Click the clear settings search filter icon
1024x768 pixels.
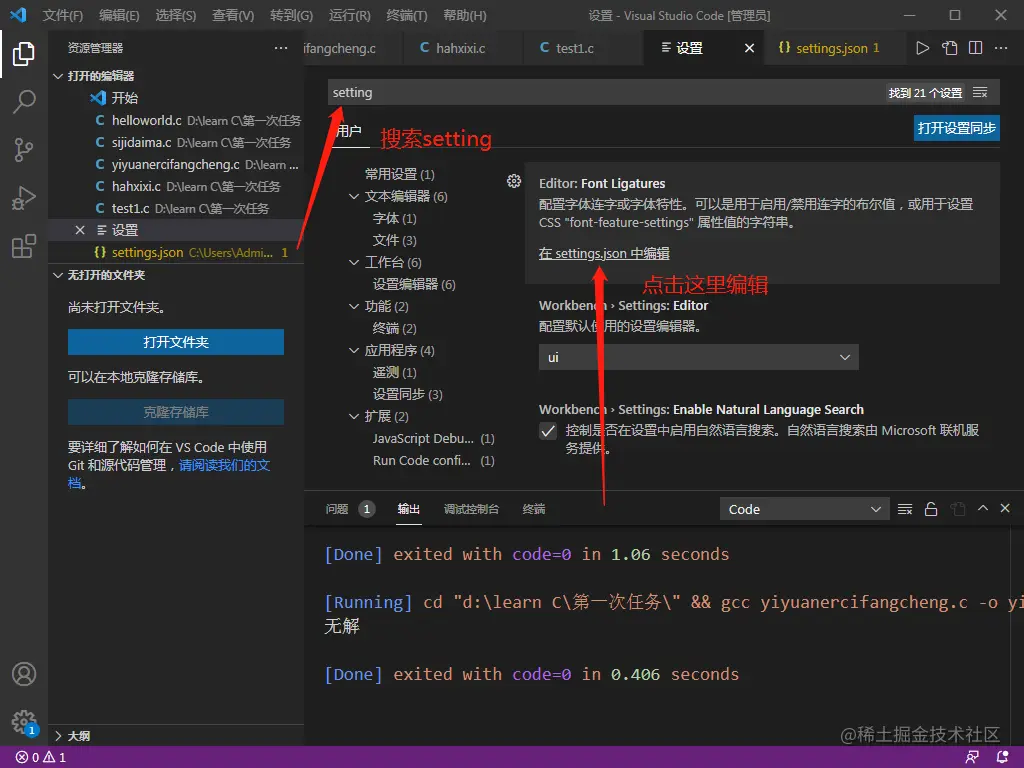[x=980, y=93]
